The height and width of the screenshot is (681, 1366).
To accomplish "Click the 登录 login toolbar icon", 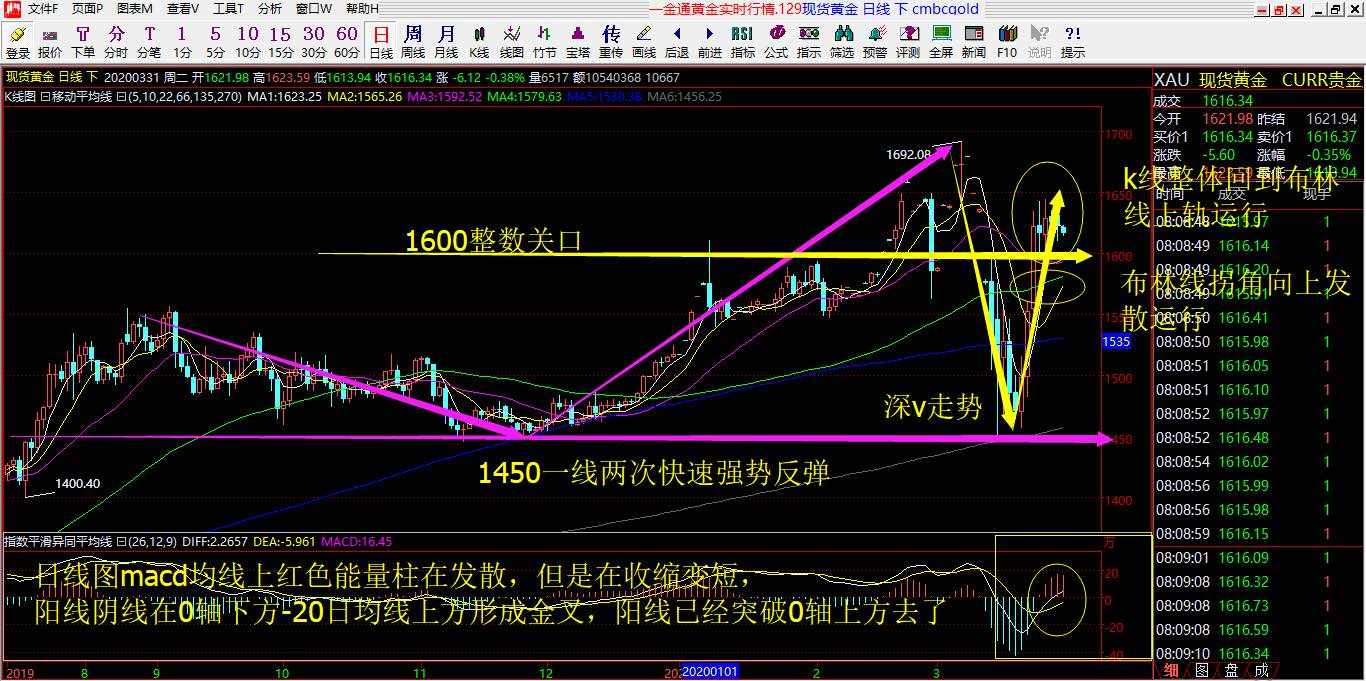I will pyautogui.click(x=17, y=42).
